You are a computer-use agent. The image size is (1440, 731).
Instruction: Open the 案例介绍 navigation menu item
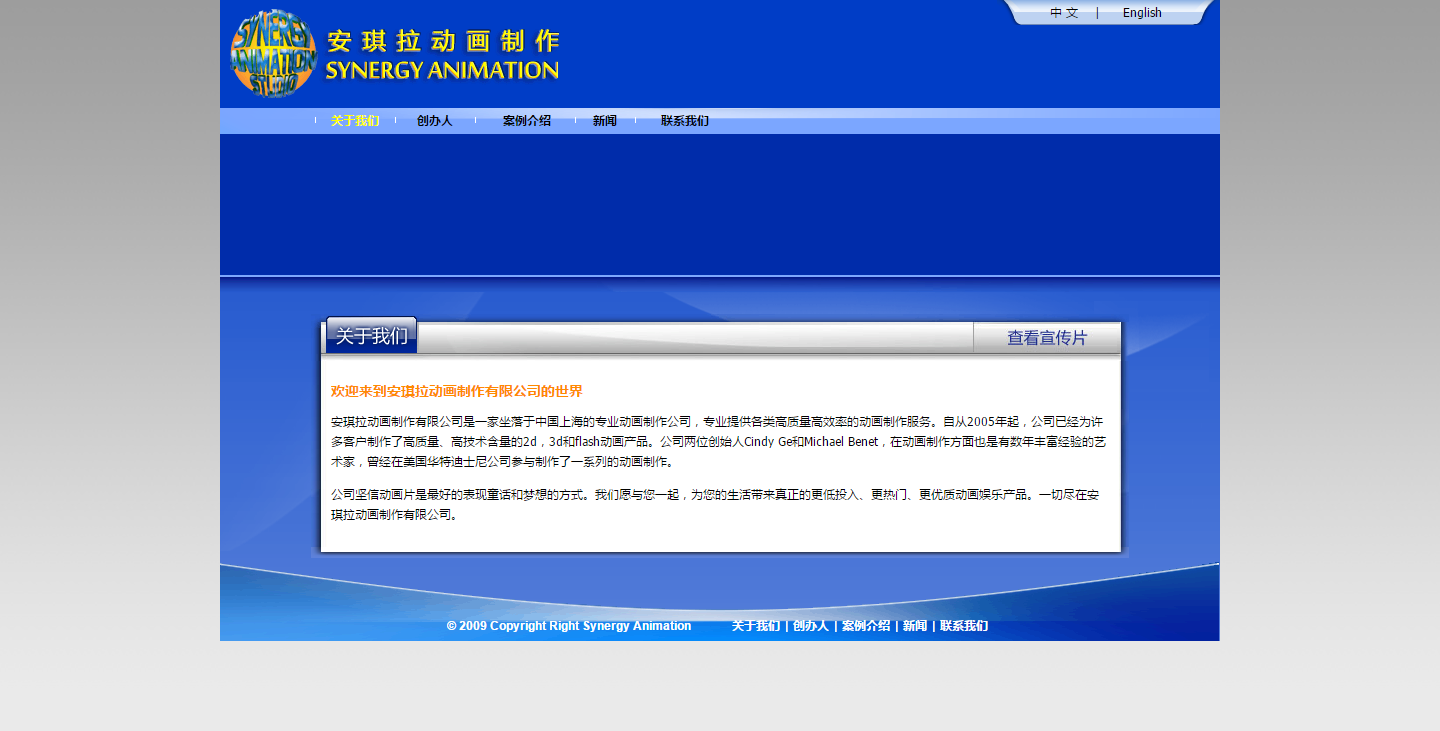point(527,121)
